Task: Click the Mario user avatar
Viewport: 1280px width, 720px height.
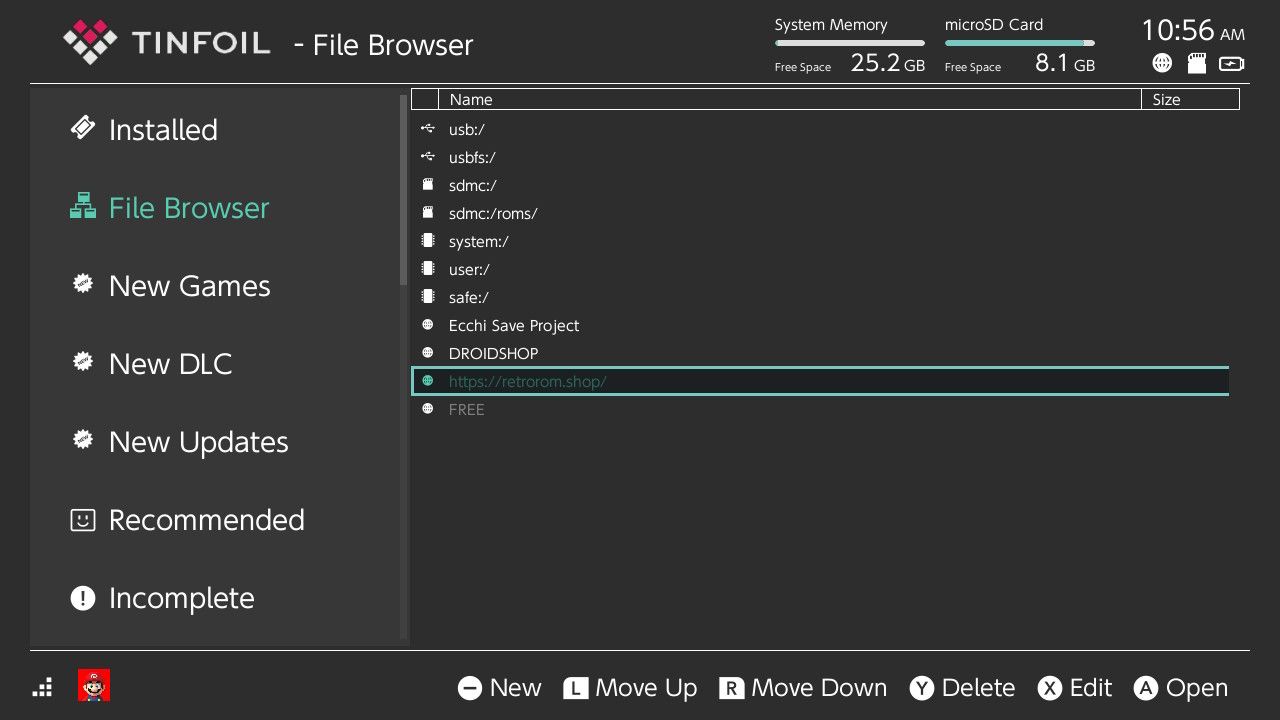Action: point(94,686)
